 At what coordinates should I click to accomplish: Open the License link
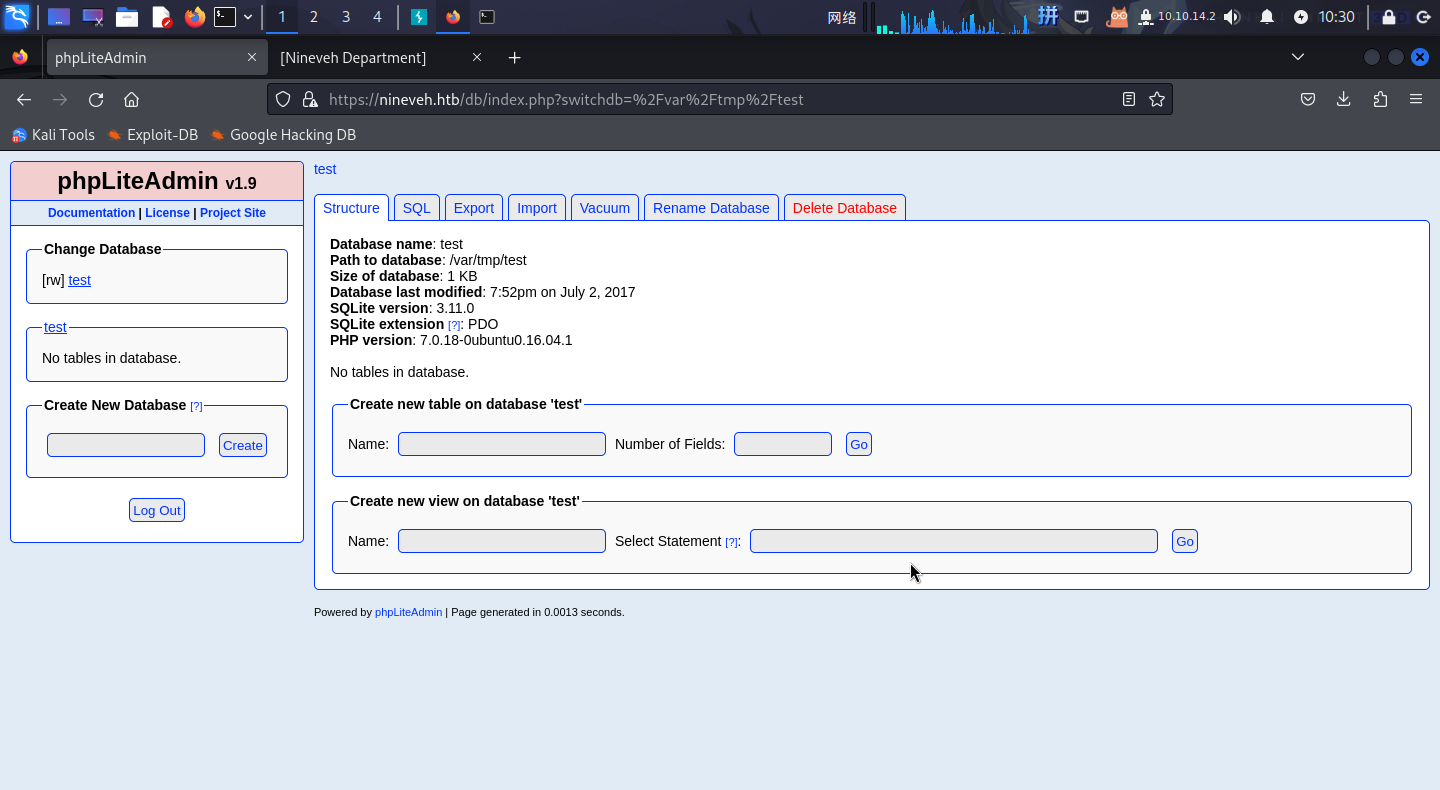coord(167,213)
